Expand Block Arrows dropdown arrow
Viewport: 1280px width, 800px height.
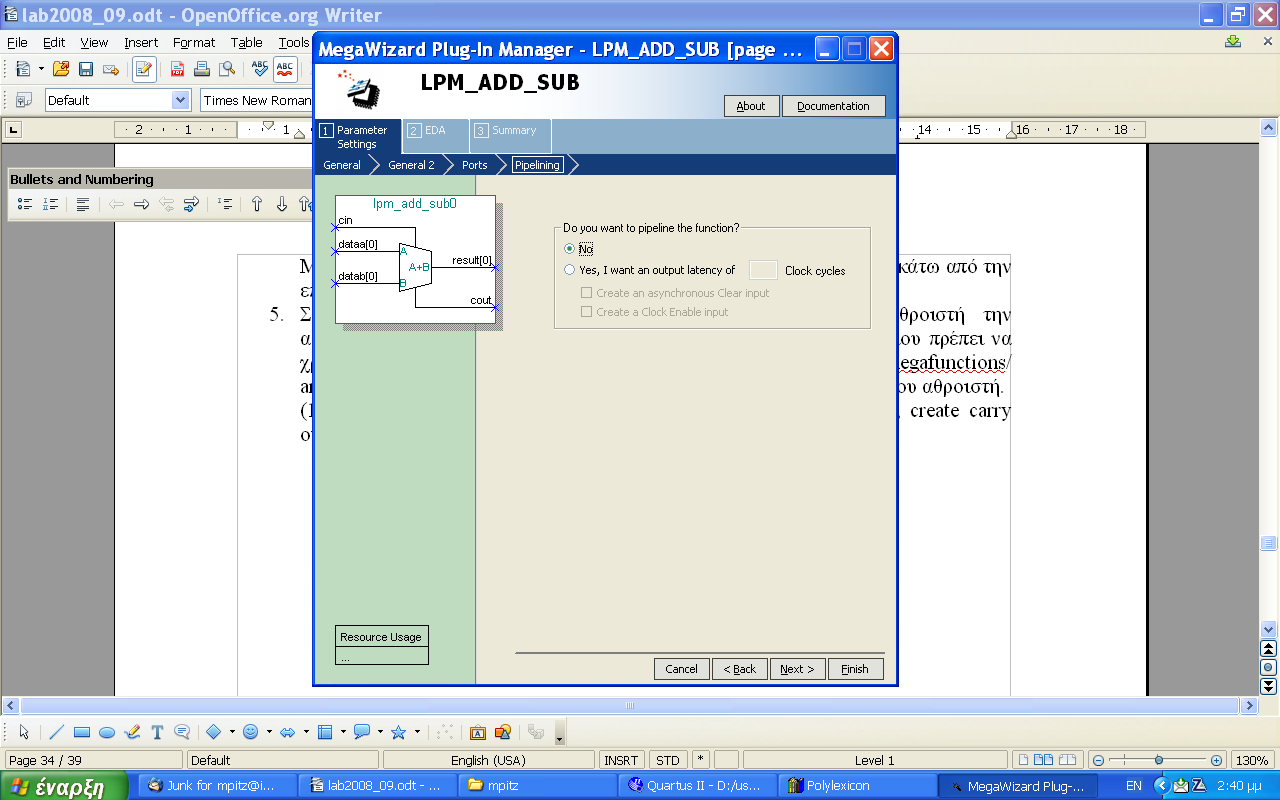point(305,732)
